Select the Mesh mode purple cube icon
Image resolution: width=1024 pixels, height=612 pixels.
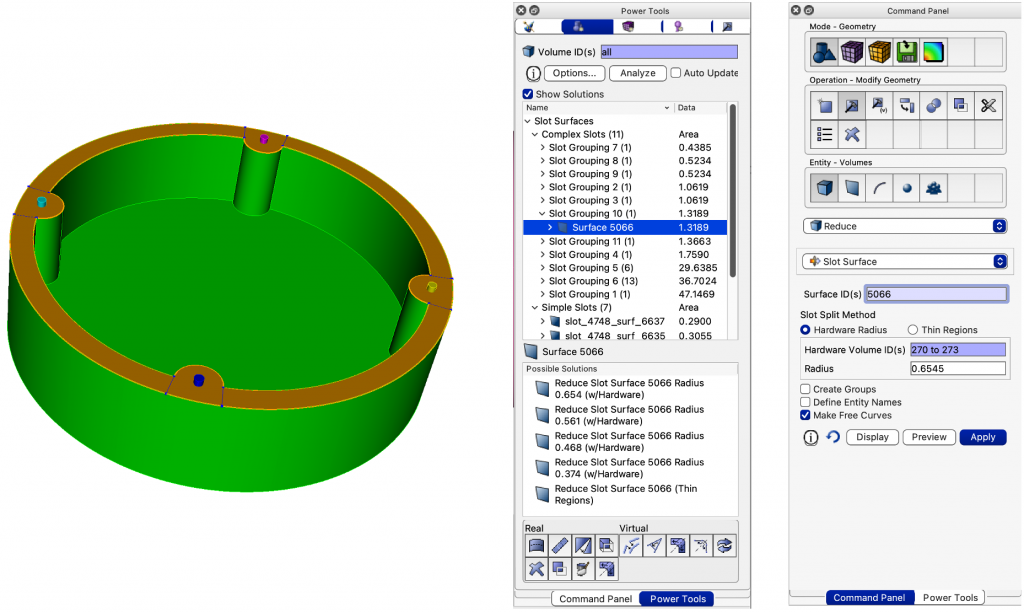coord(851,52)
